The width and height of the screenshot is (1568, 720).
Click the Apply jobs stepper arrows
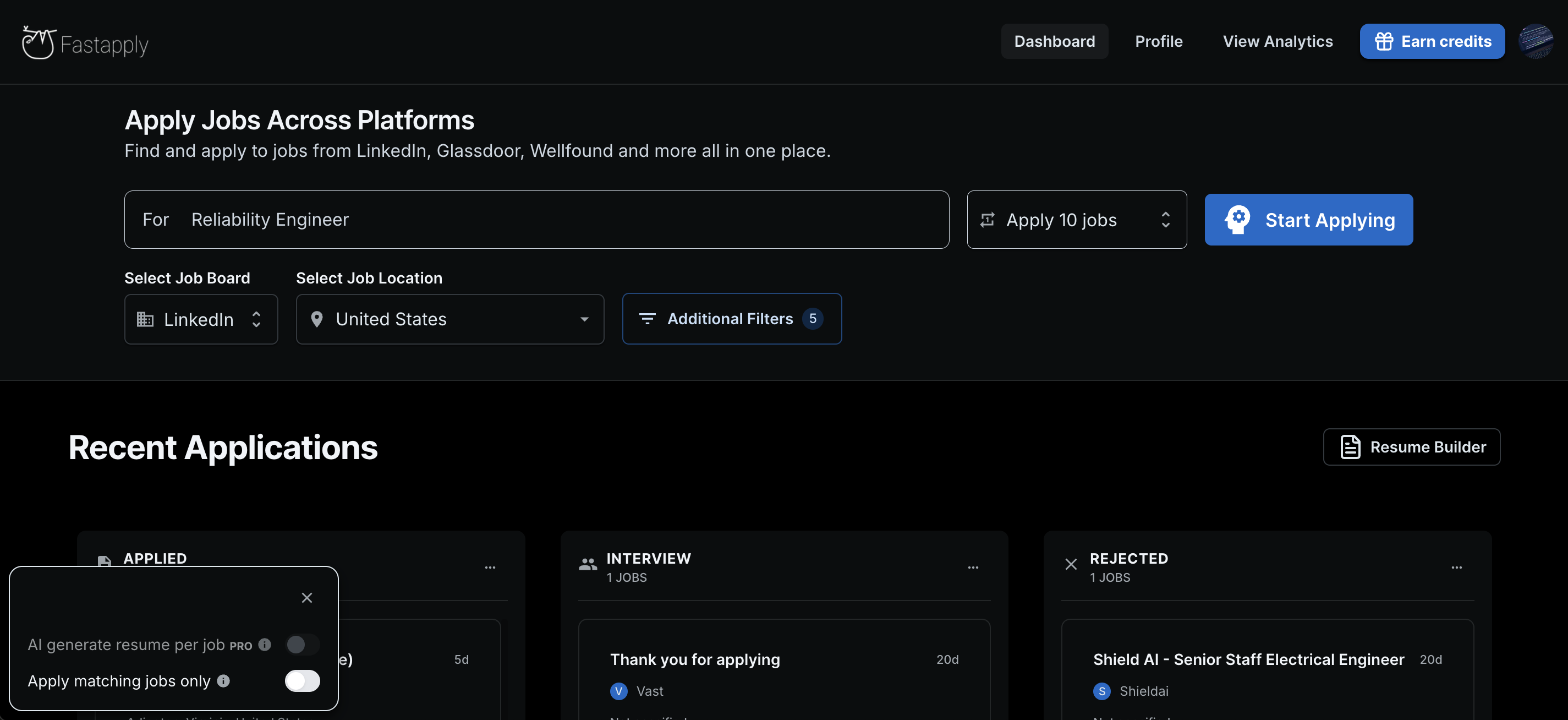[x=1165, y=219]
